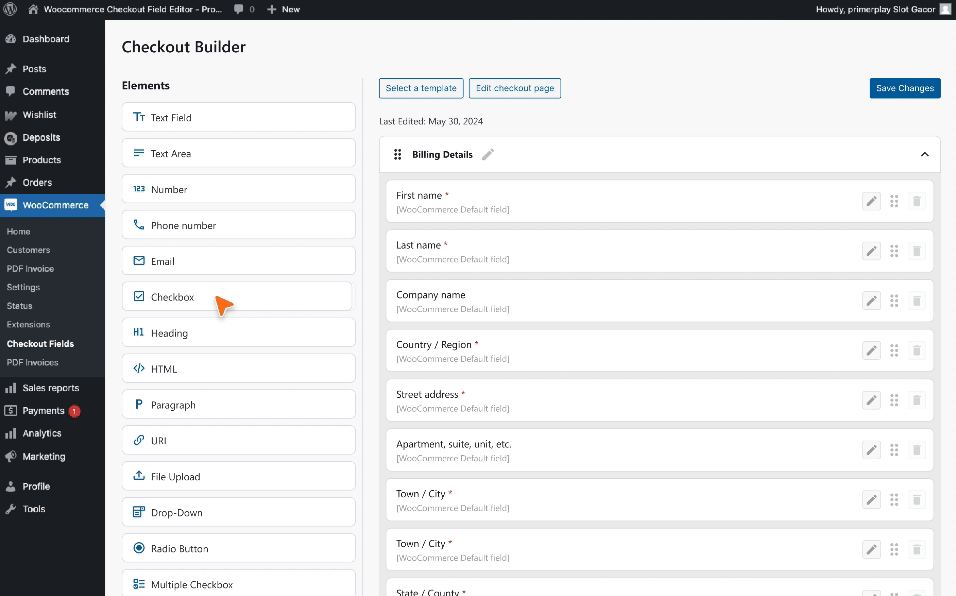Screen dimensions: 956x596
Task: Go to Products in sidebar menu
Action: [42, 160]
